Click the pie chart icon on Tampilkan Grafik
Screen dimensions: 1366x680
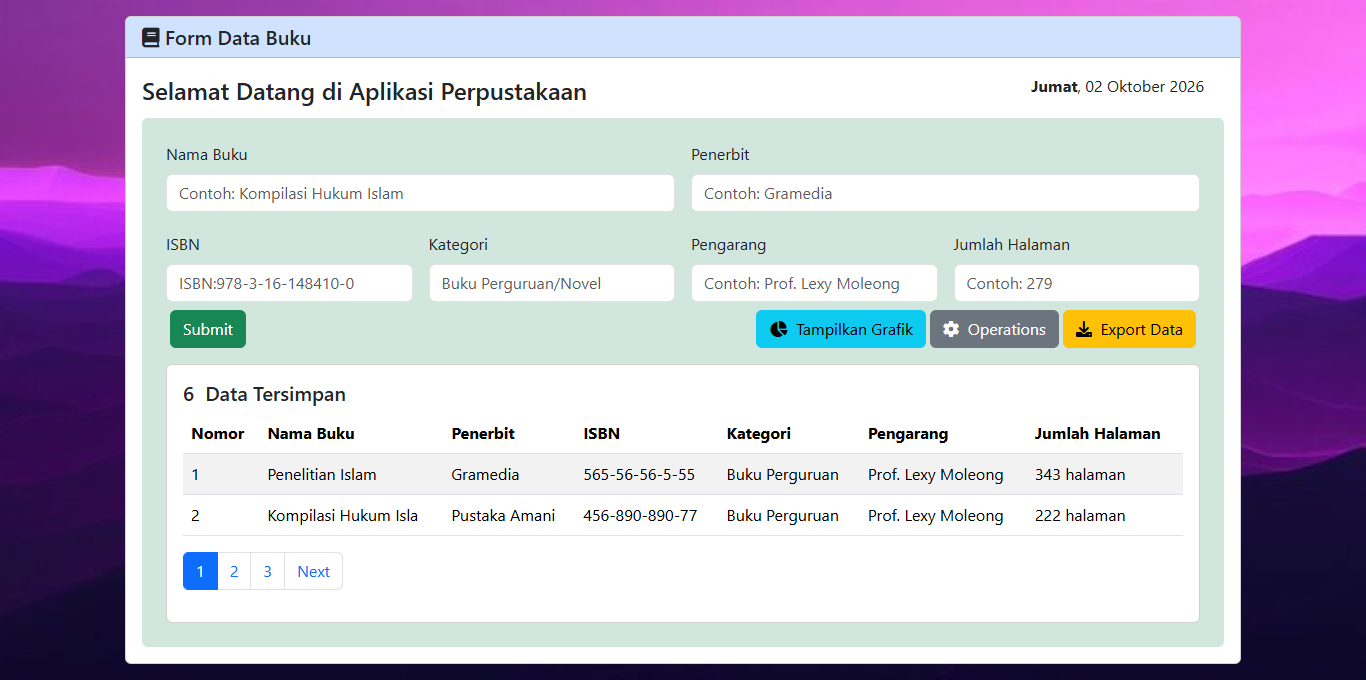(779, 329)
